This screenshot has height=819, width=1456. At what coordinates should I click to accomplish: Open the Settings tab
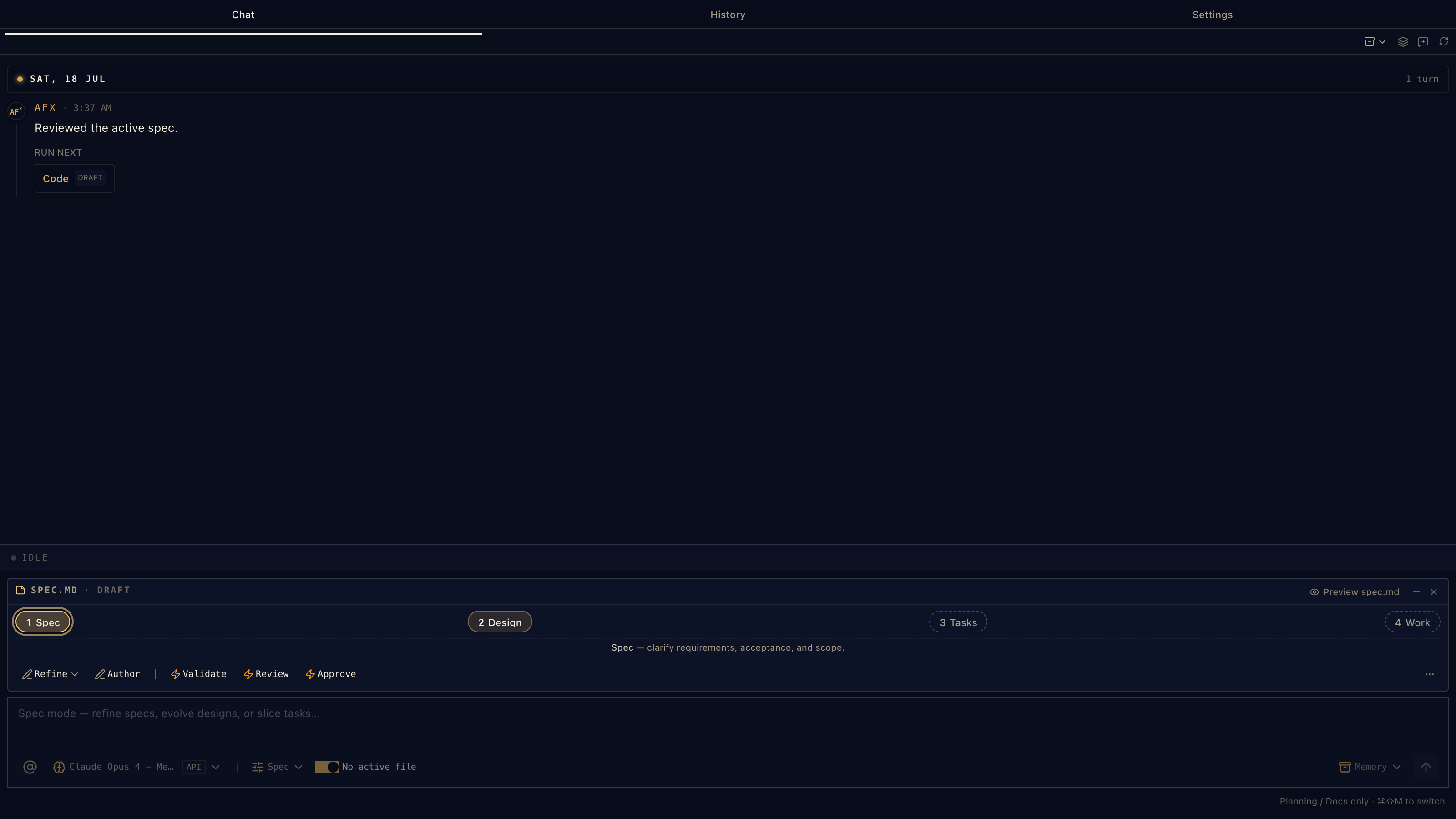1213,15
